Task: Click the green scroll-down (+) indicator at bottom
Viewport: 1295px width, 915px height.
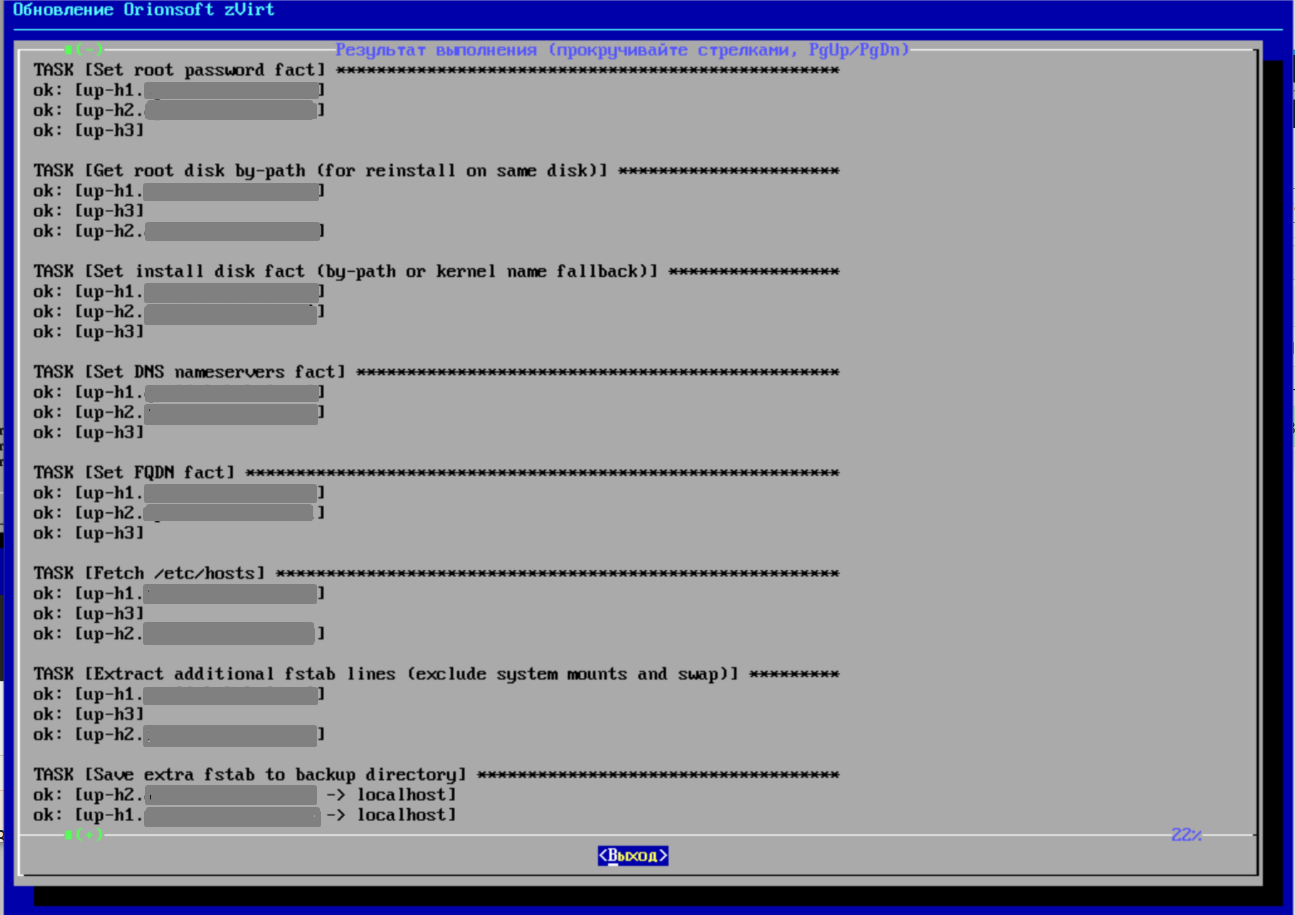Action: (x=84, y=835)
